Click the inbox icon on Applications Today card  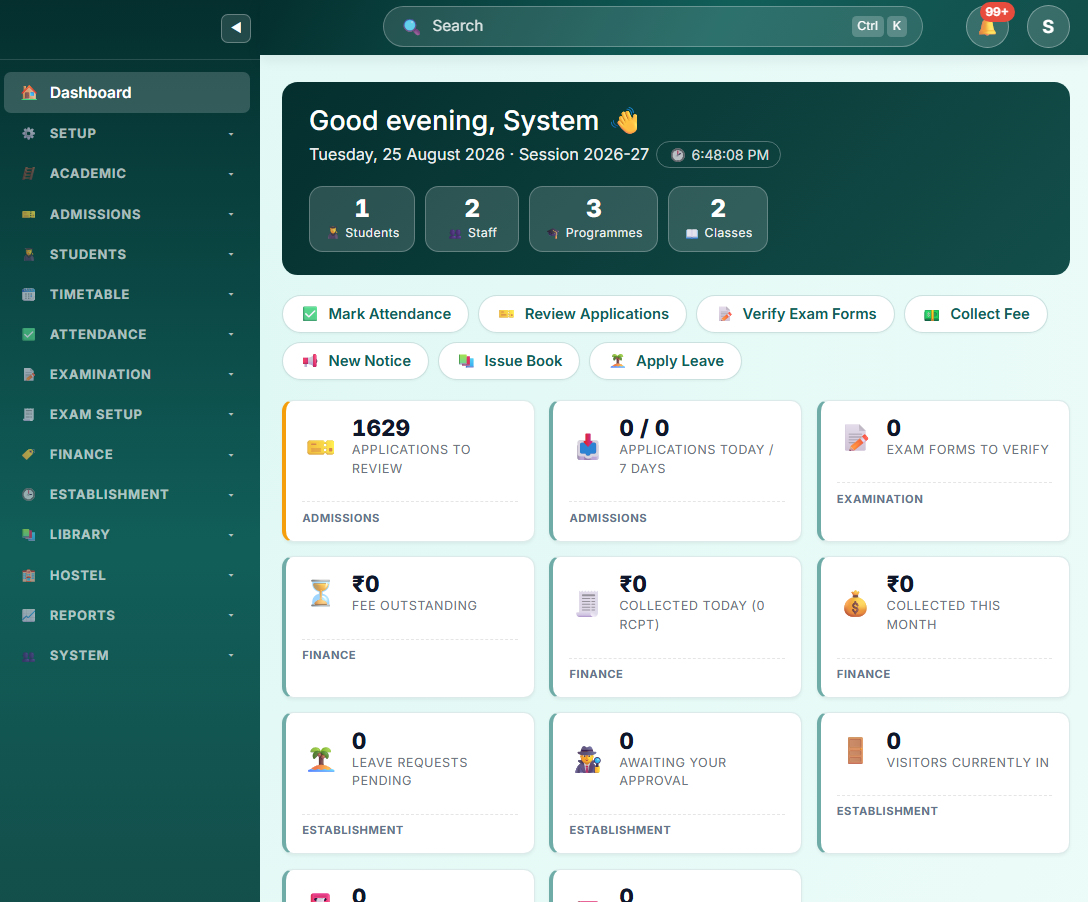[x=588, y=448]
